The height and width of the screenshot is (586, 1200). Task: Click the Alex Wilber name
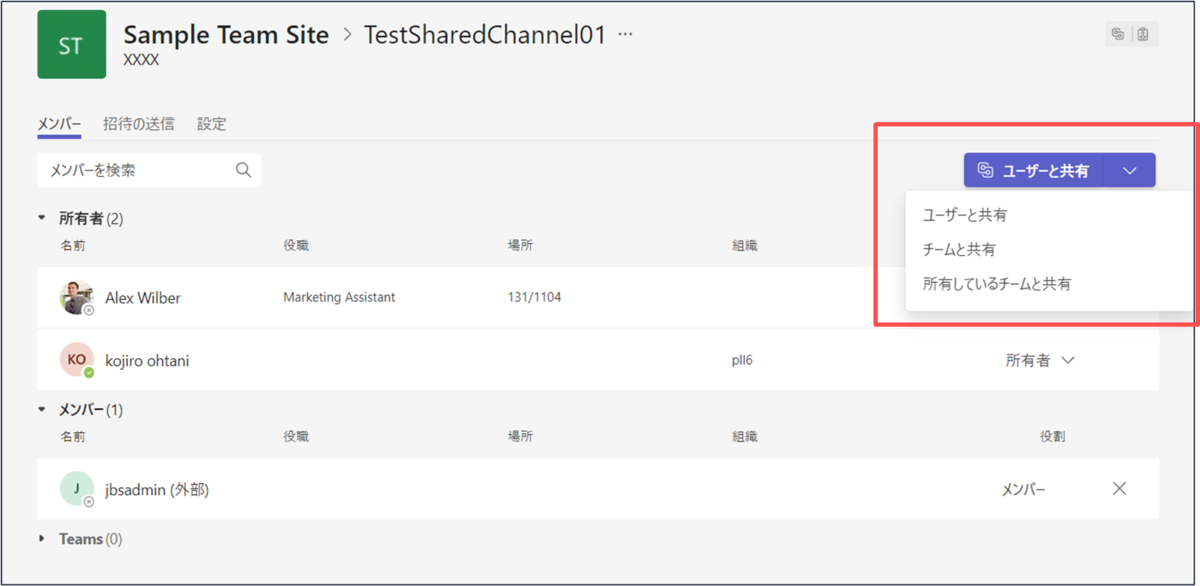pyautogui.click(x=143, y=298)
